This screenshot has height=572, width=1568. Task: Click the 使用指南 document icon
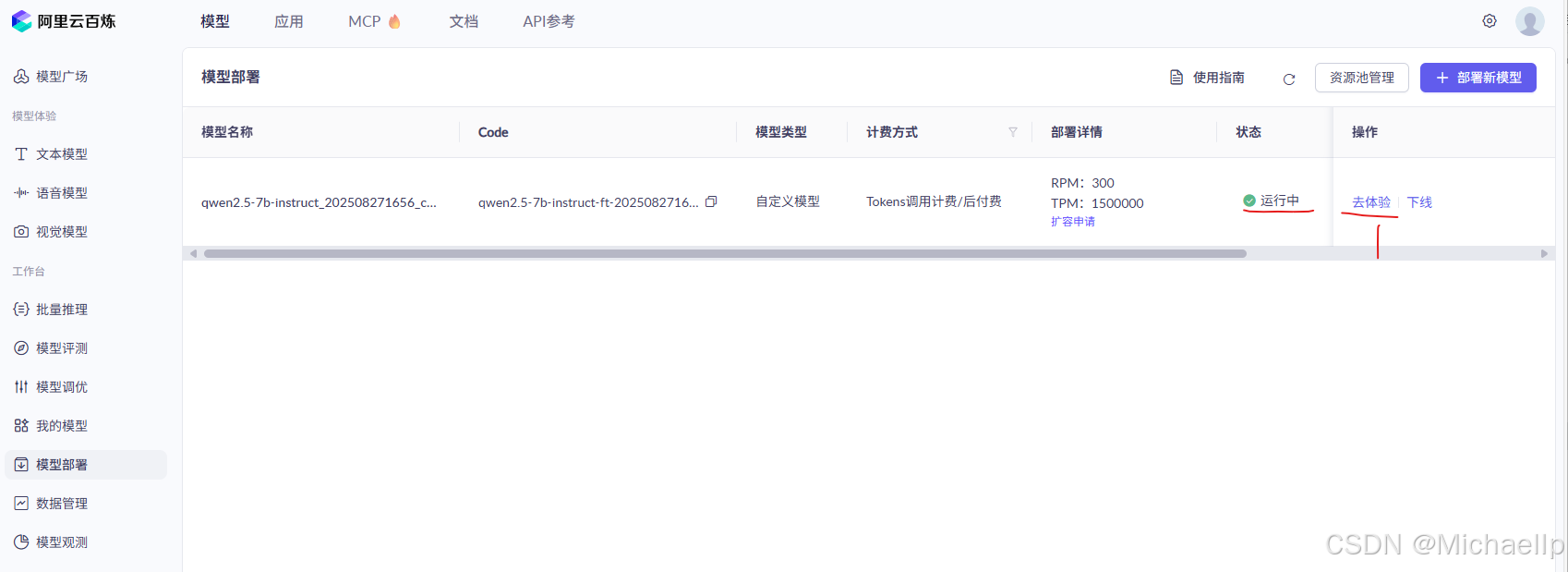tap(1176, 78)
